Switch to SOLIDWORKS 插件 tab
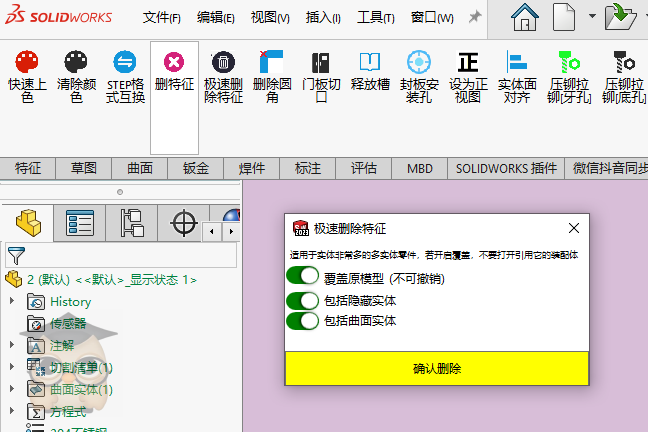This screenshot has height=432, width=648. [x=506, y=168]
